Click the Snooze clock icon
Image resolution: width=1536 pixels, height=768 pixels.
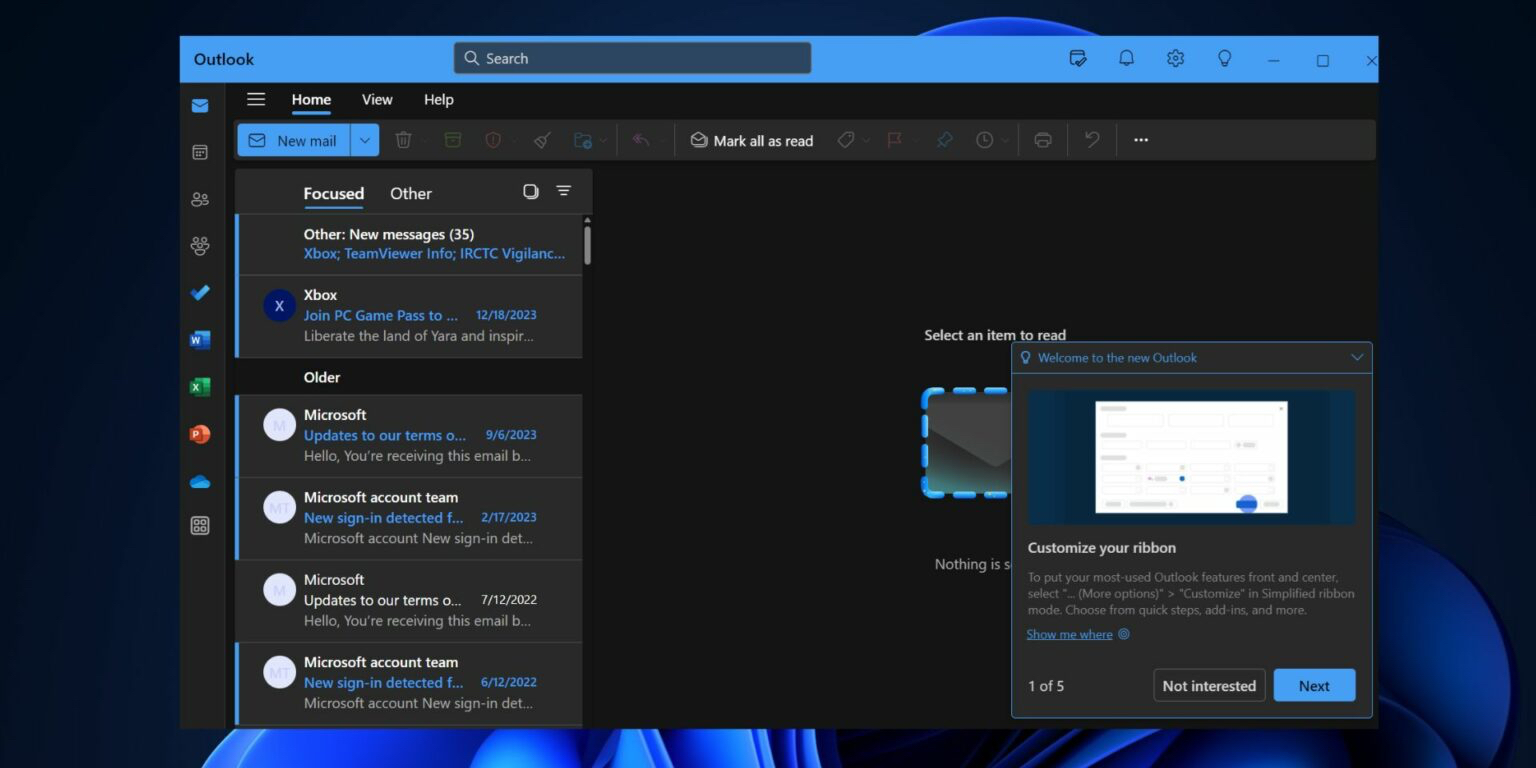985,141
